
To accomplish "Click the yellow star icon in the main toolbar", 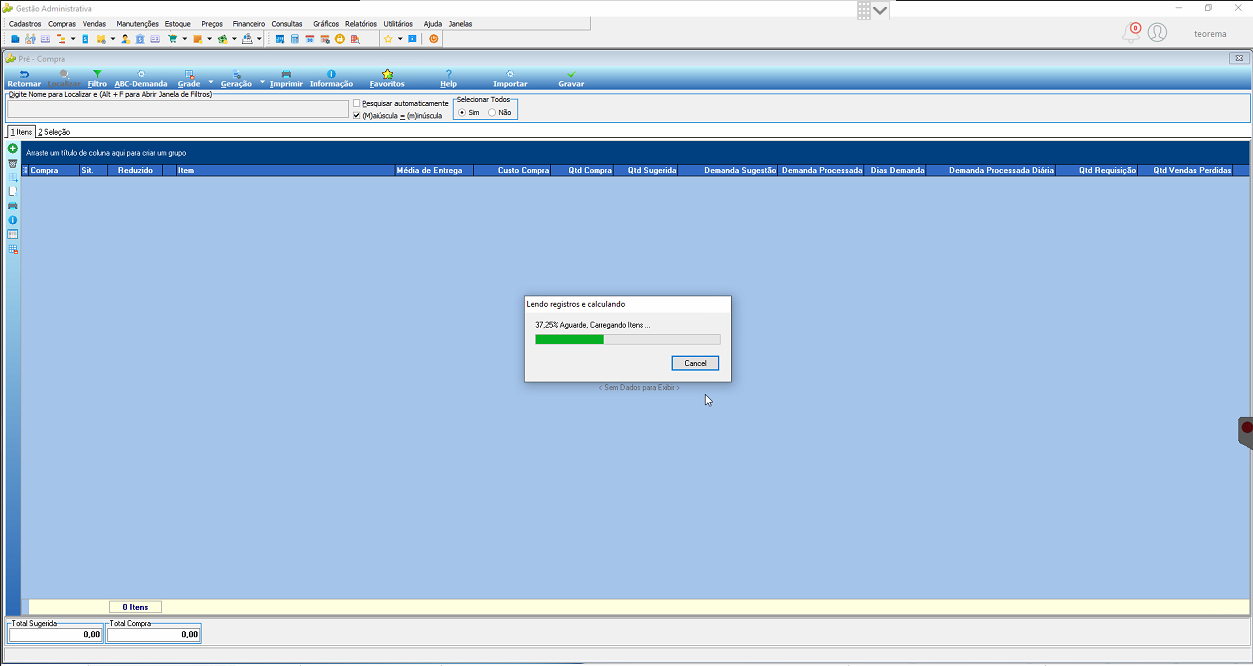I will pos(388,39).
